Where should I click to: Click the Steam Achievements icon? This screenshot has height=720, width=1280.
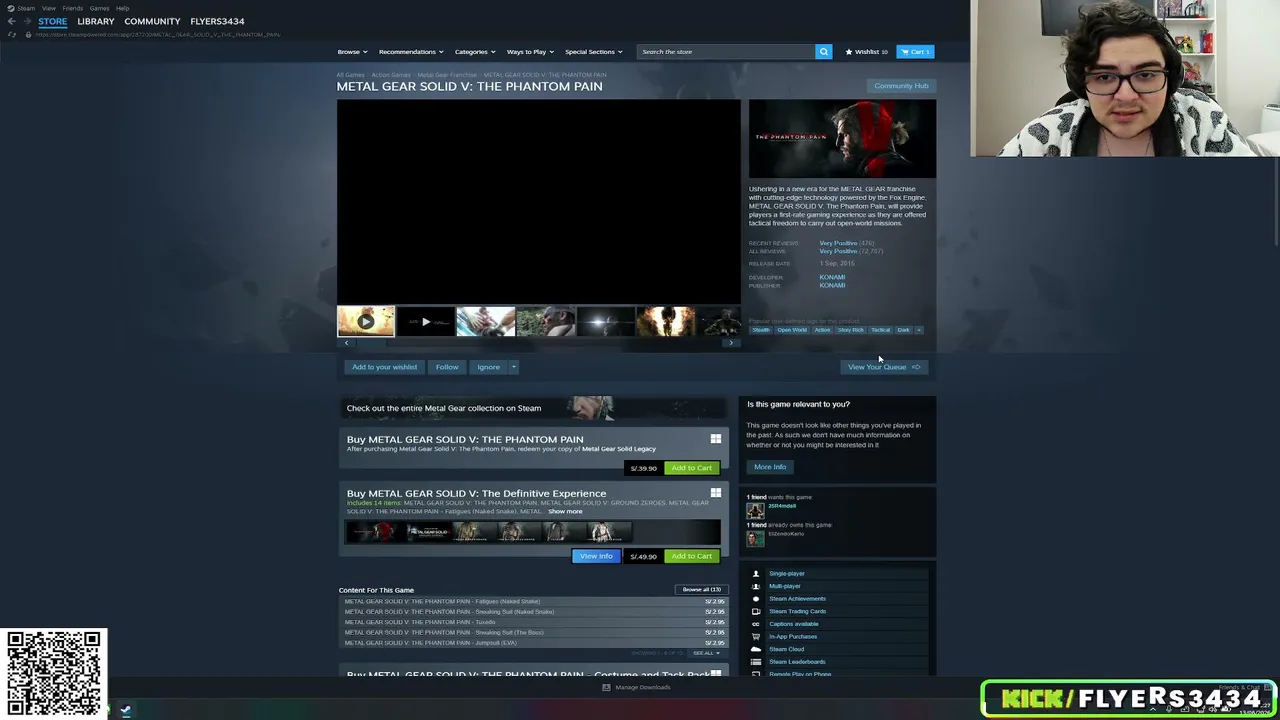point(756,599)
